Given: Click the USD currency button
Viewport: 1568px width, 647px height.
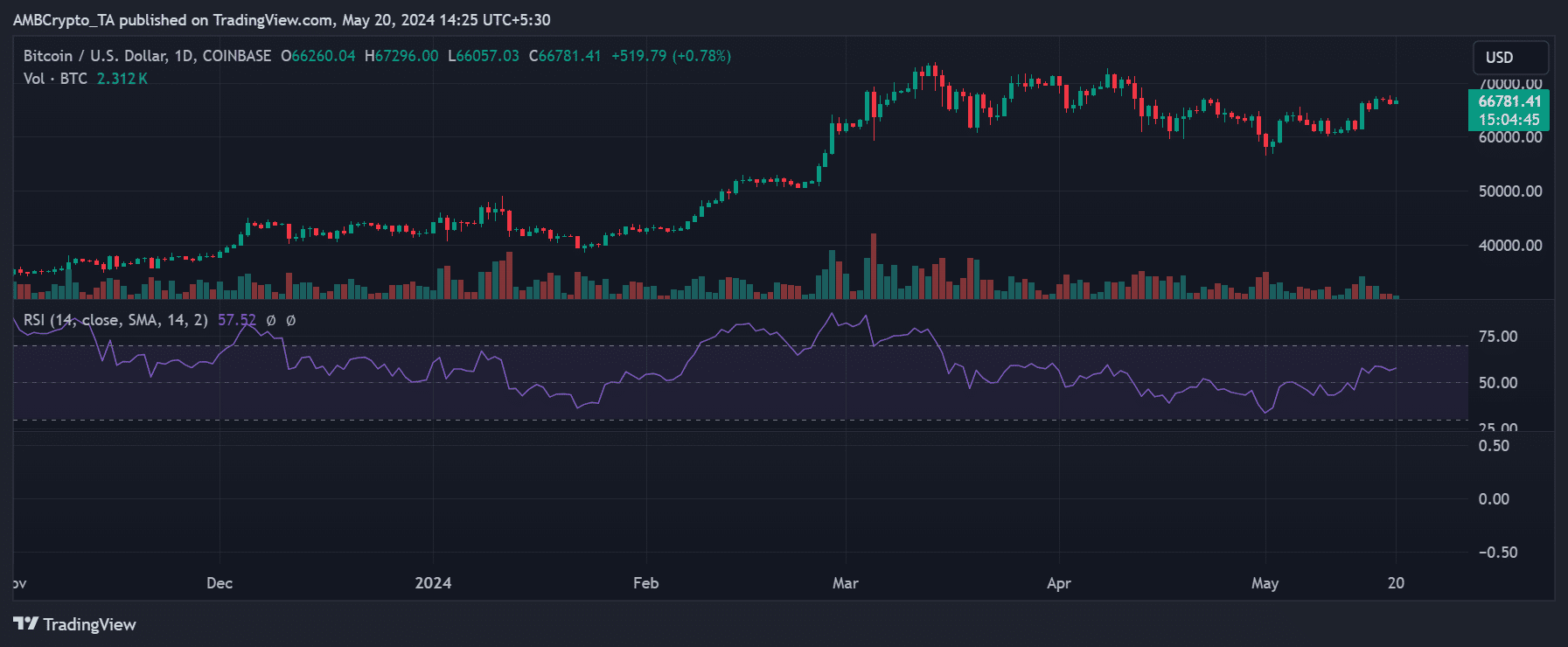Looking at the screenshot, I should click(1510, 58).
